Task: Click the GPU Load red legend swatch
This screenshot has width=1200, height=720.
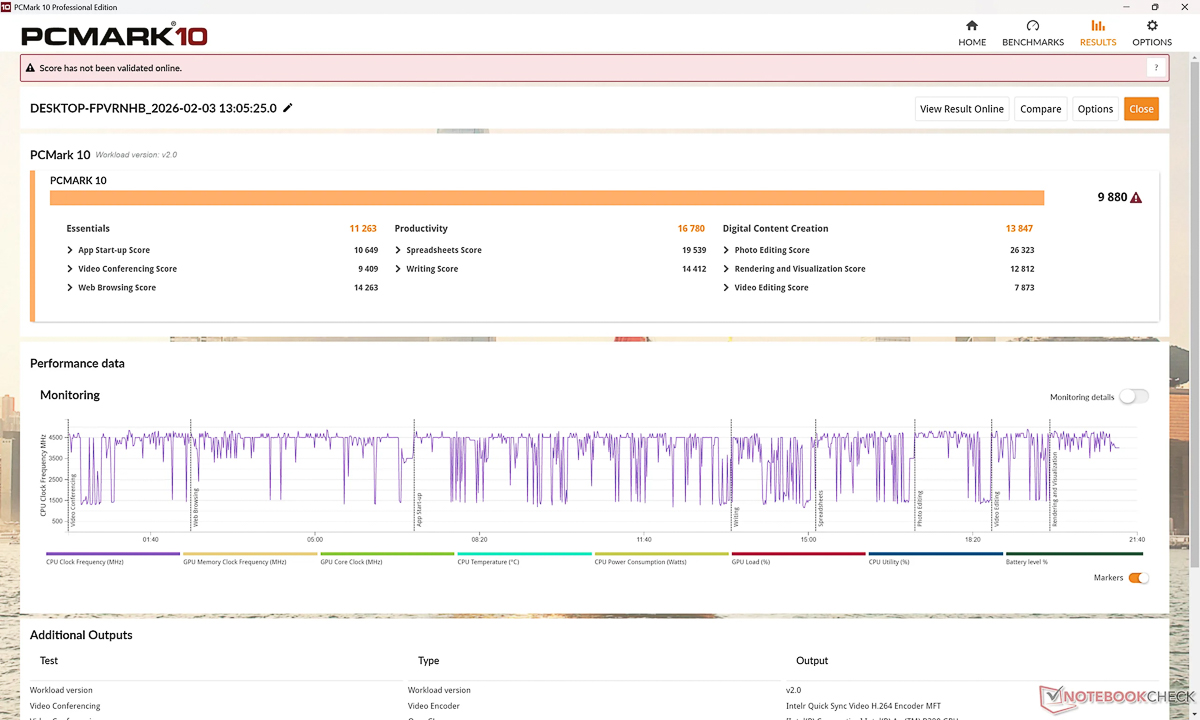Action: 798,553
